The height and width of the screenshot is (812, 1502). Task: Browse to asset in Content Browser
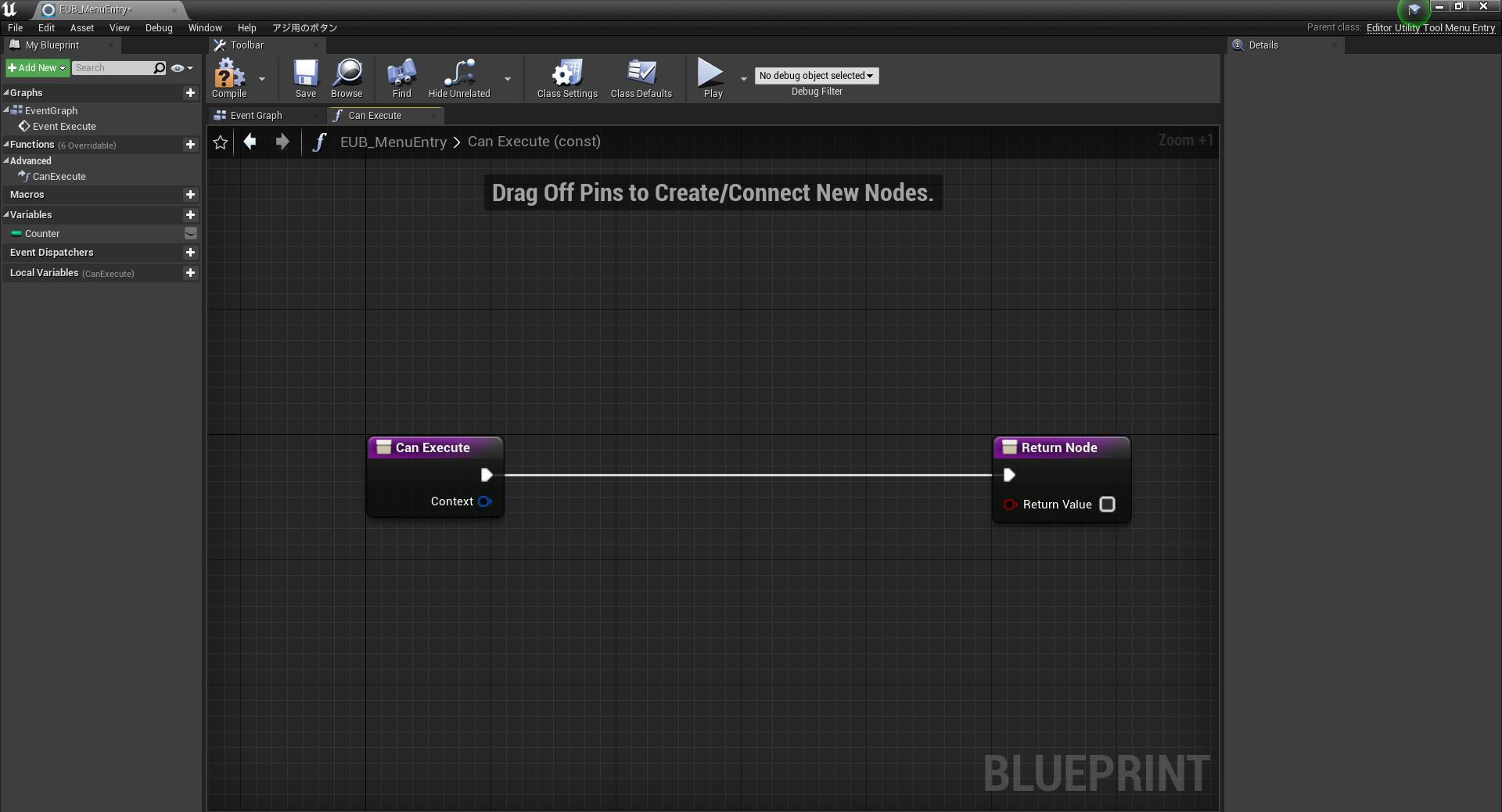click(x=347, y=78)
